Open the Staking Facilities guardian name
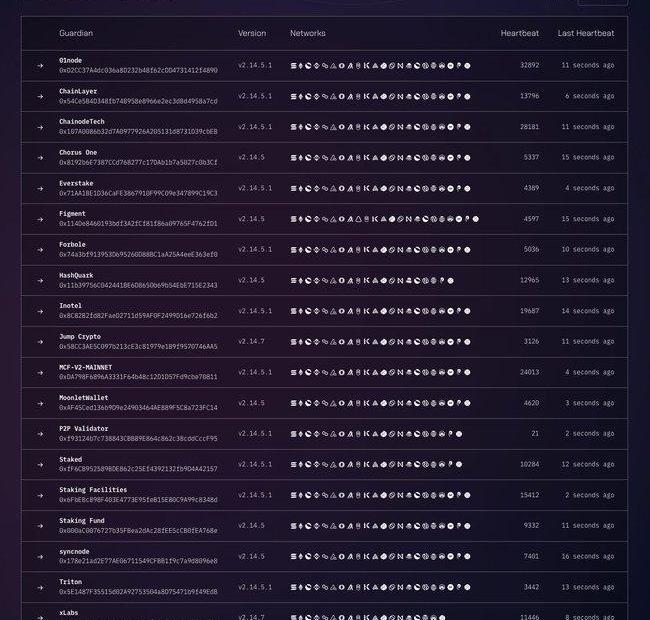650x620 pixels. click(x=93, y=490)
